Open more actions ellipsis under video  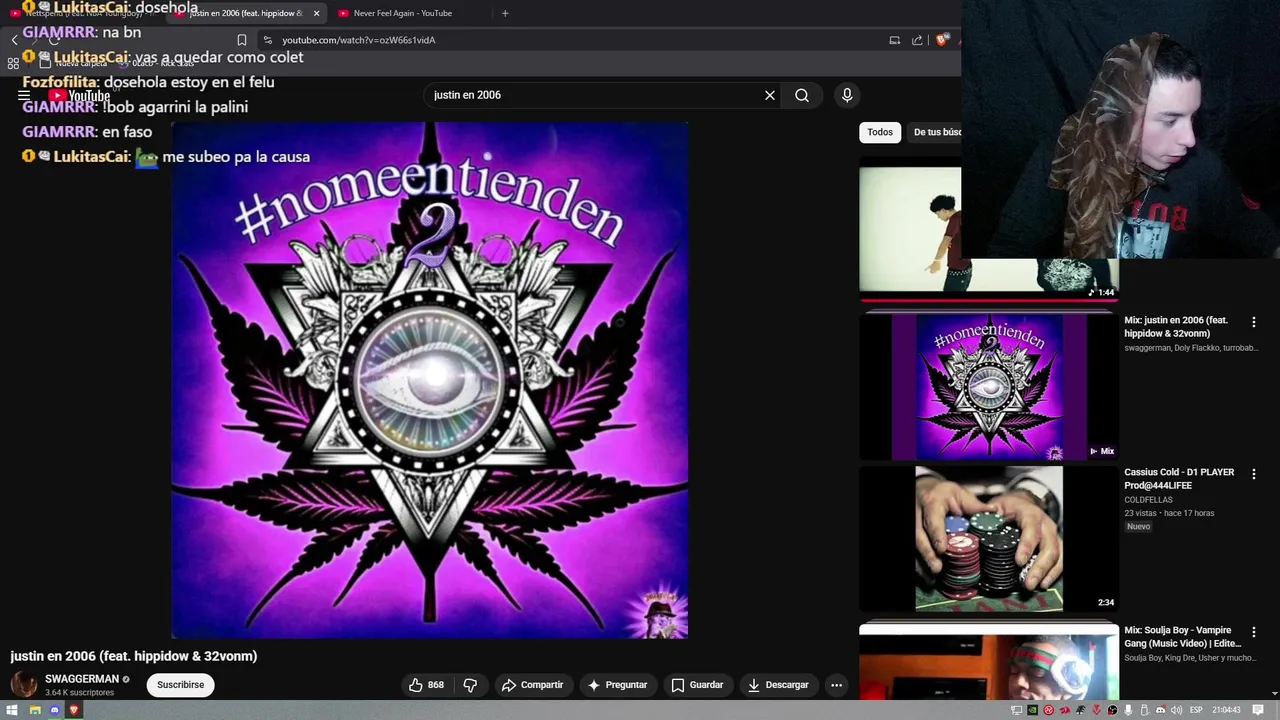click(836, 685)
